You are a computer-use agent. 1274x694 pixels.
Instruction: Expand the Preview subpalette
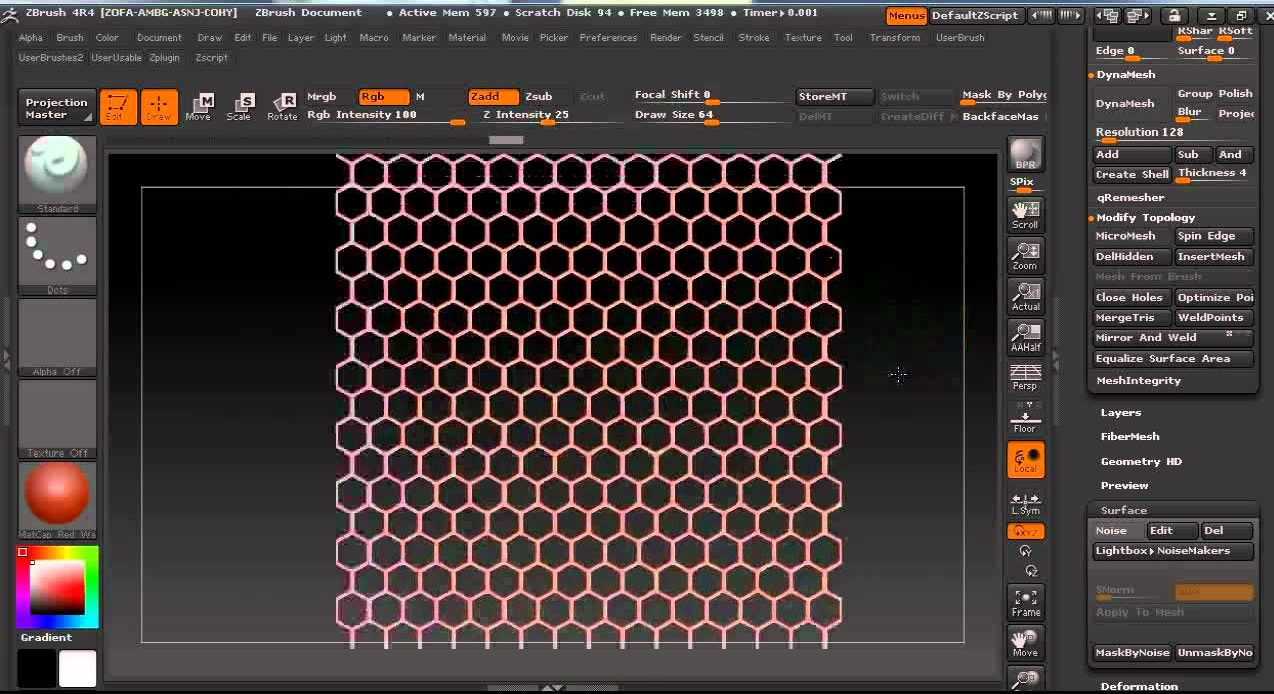(1125, 486)
